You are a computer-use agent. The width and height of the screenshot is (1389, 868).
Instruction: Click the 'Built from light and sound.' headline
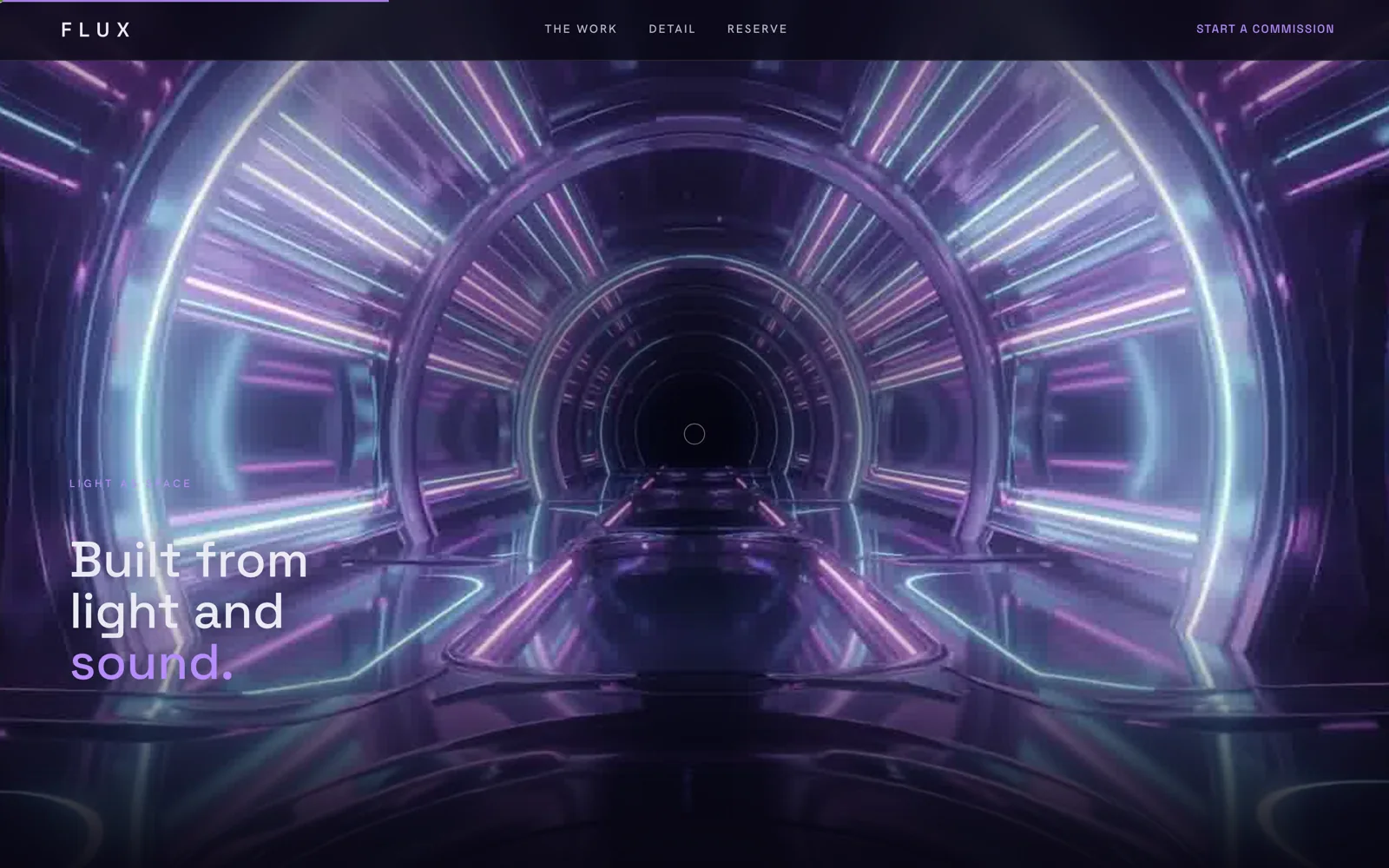(x=189, y=611)
